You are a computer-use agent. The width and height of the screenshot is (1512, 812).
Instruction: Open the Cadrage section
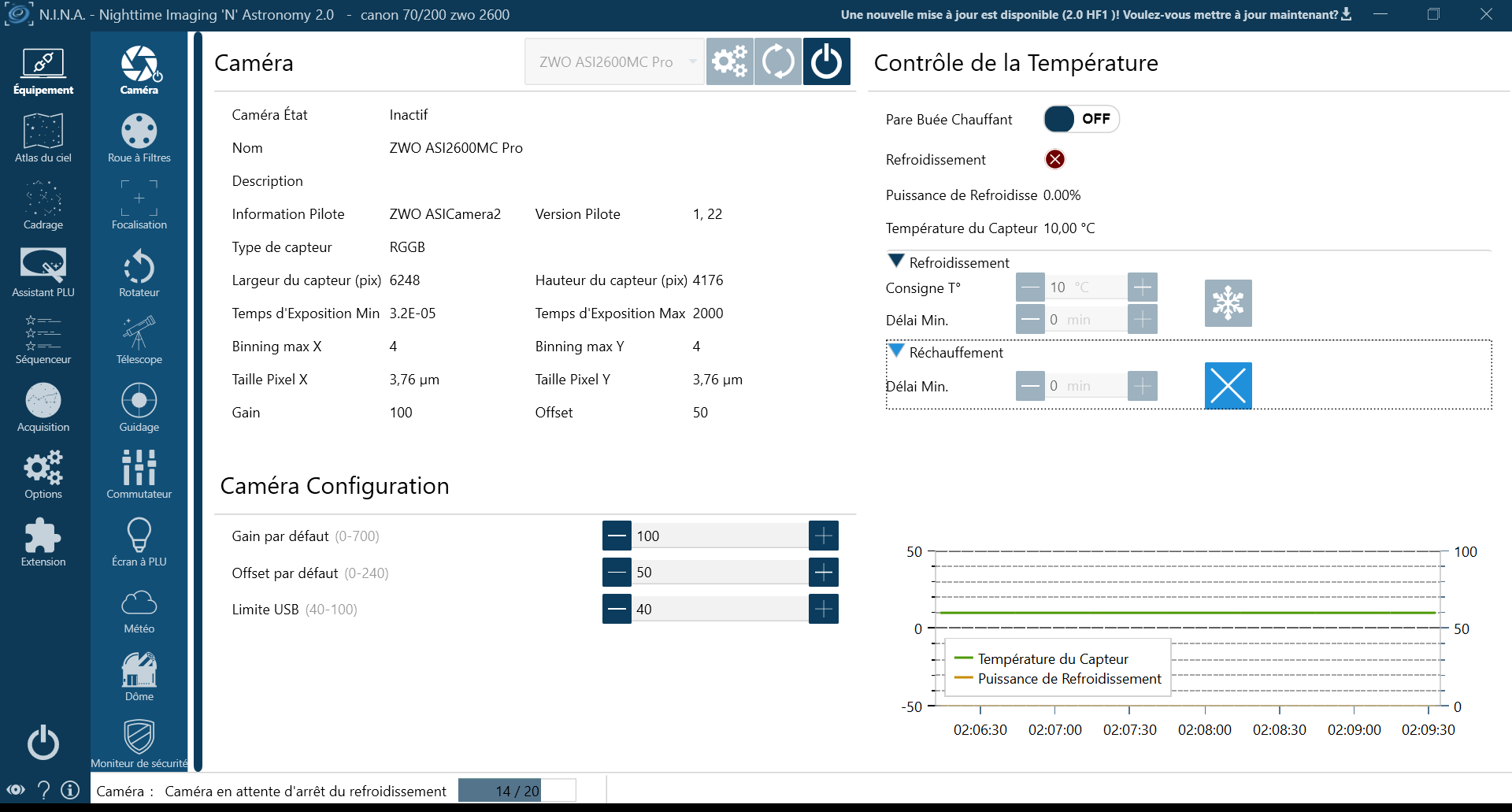click(x=43, y=205)
